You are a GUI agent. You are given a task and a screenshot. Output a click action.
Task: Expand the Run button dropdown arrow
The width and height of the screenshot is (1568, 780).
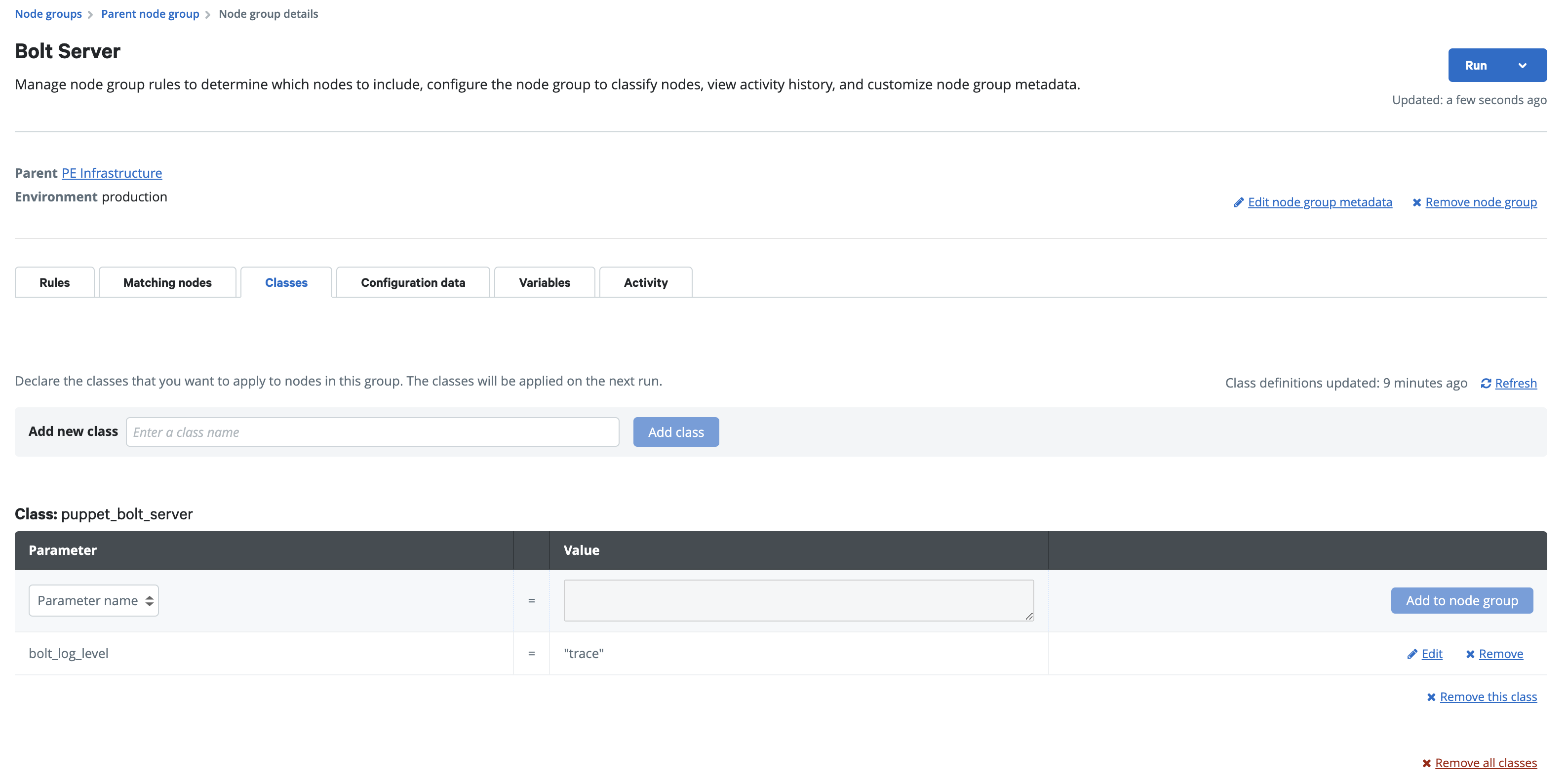pyautogui.click(x=1523, y=66)
